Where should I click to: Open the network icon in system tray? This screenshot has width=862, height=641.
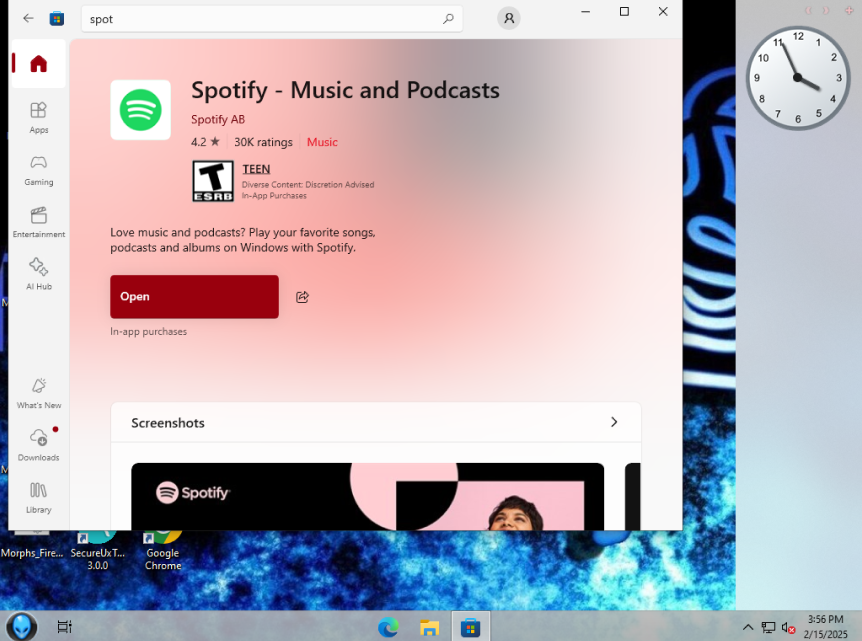click(x=768, y=627)
